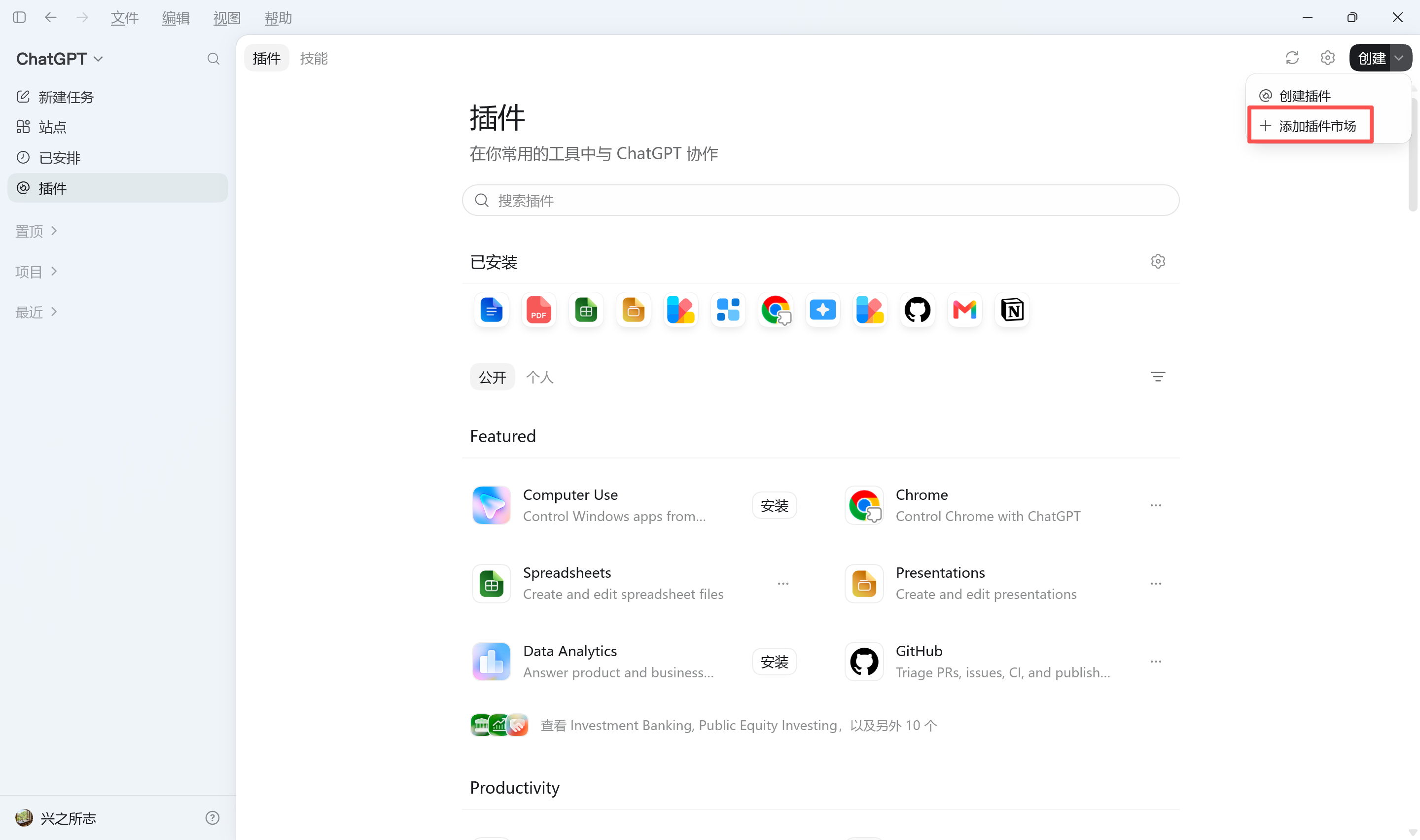Open the help question mark icon
The width and height of the screenshot is (1420, 840).
click(x=212, y=818)
